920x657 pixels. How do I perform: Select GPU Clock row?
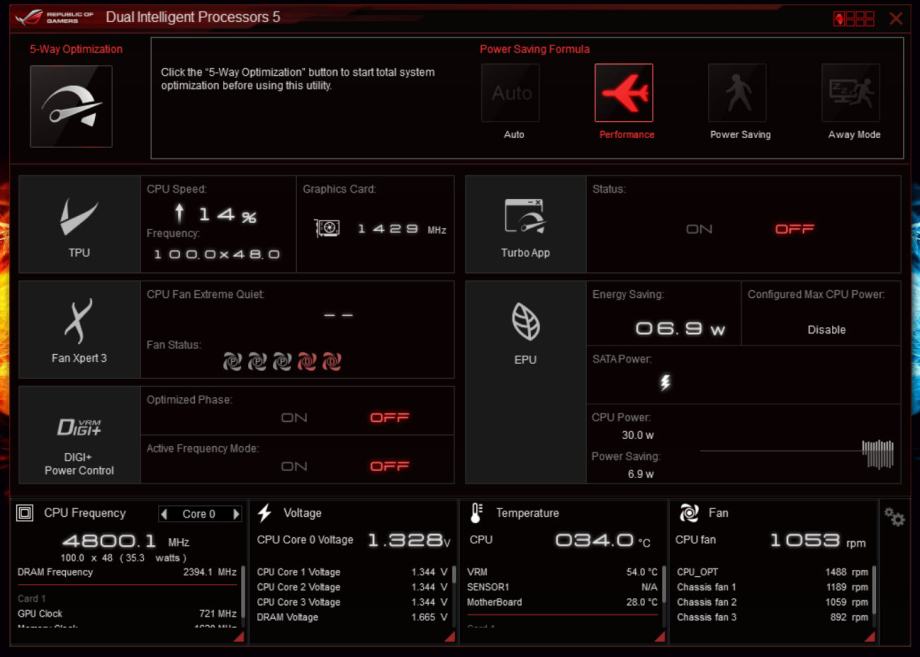[x=127, y=614]
